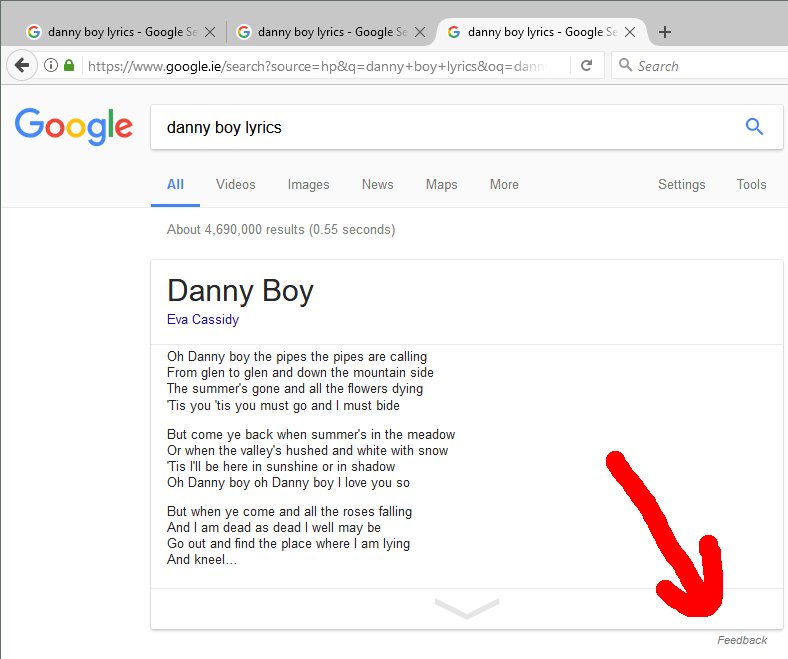Click lyric line 'But come ye back when'
The image size is (788, 659).
311,434
